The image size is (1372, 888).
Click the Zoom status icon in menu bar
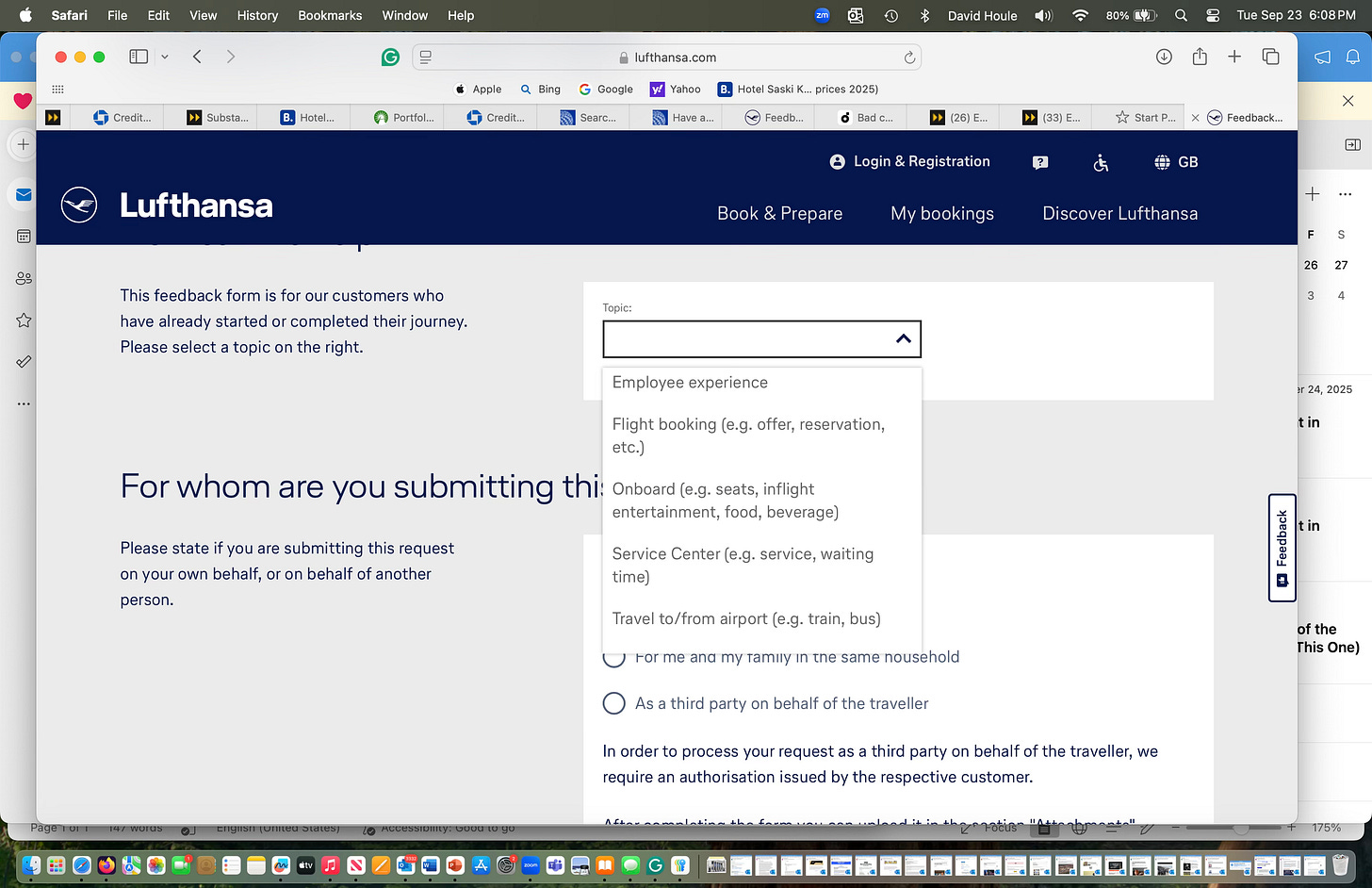tap(822, 15)
